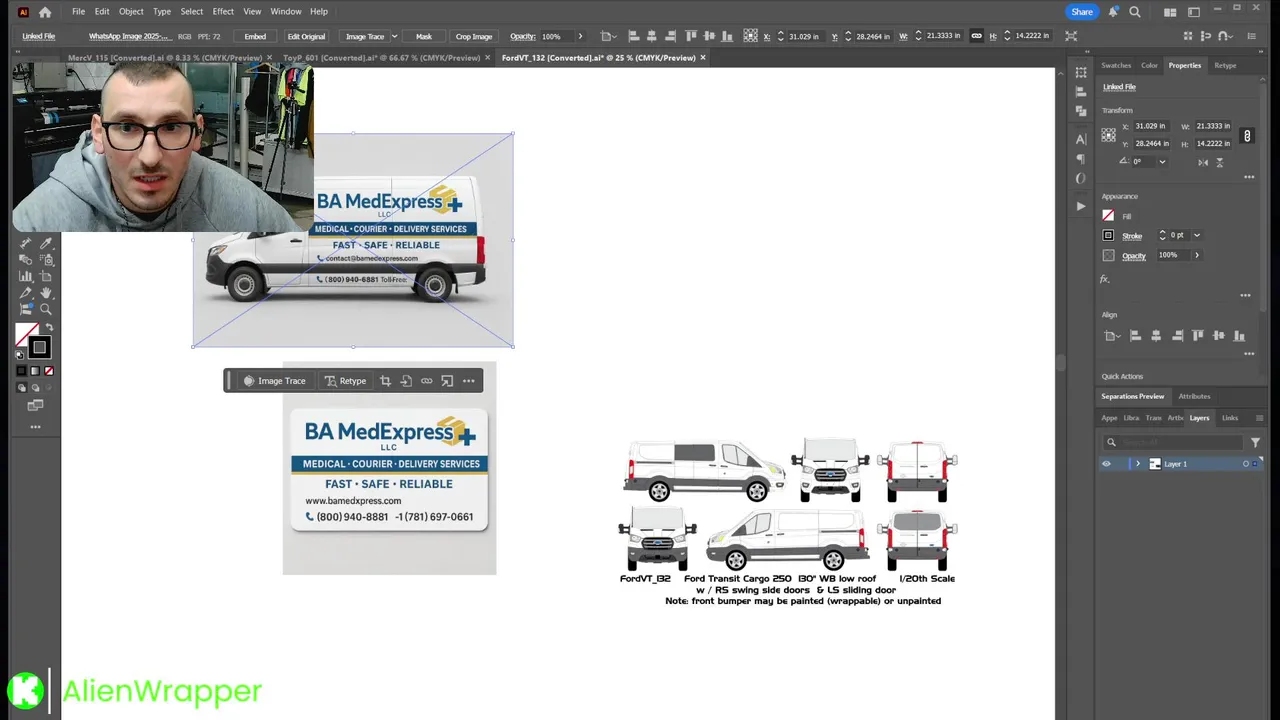The height and width of the screenshot is (720, 1280).
Task: Reset default fill and stroke icon
Action: coord(19,355)
